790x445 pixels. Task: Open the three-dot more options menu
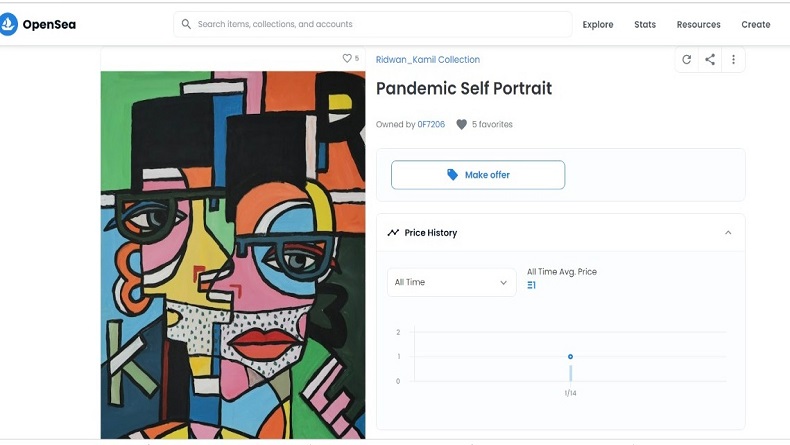tap(733, 60)
